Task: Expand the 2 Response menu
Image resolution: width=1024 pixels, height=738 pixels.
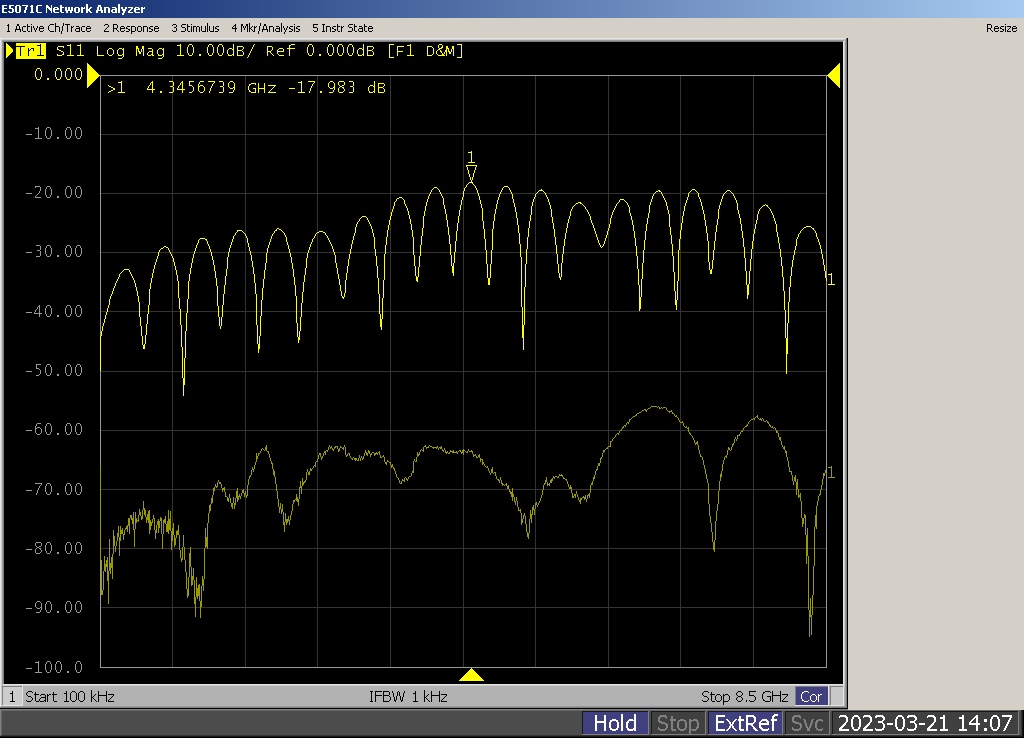Action: pyautogui.click(x=131, y=28)
